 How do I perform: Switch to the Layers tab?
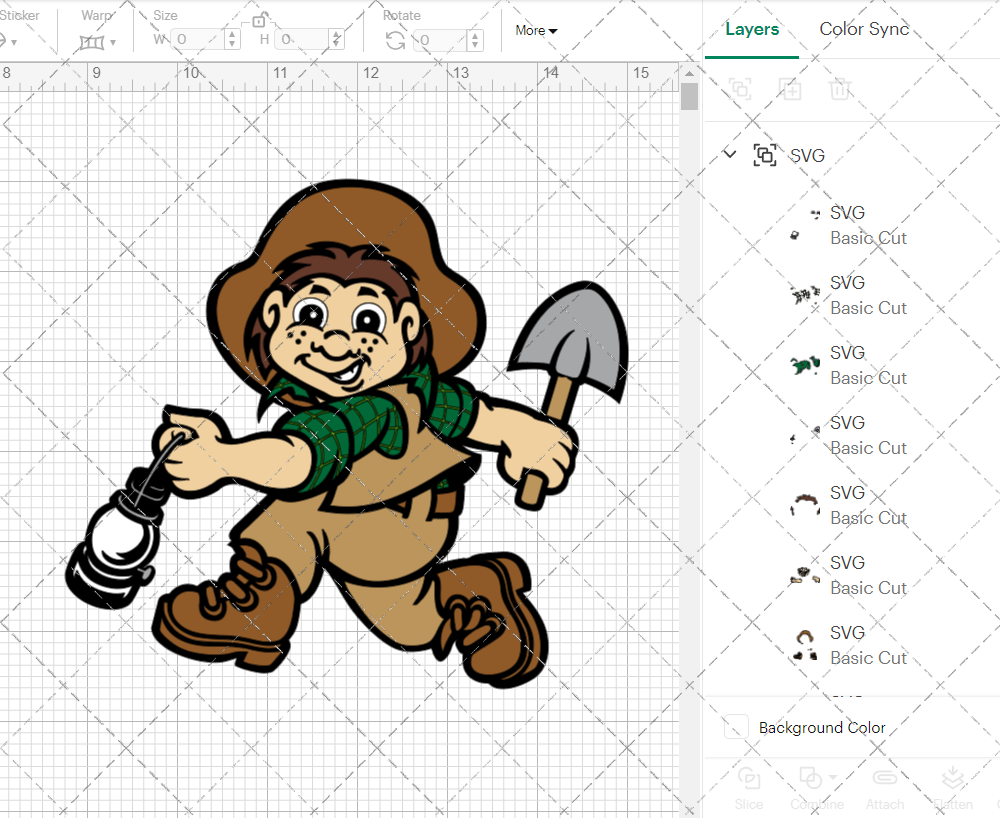(752, 29)
